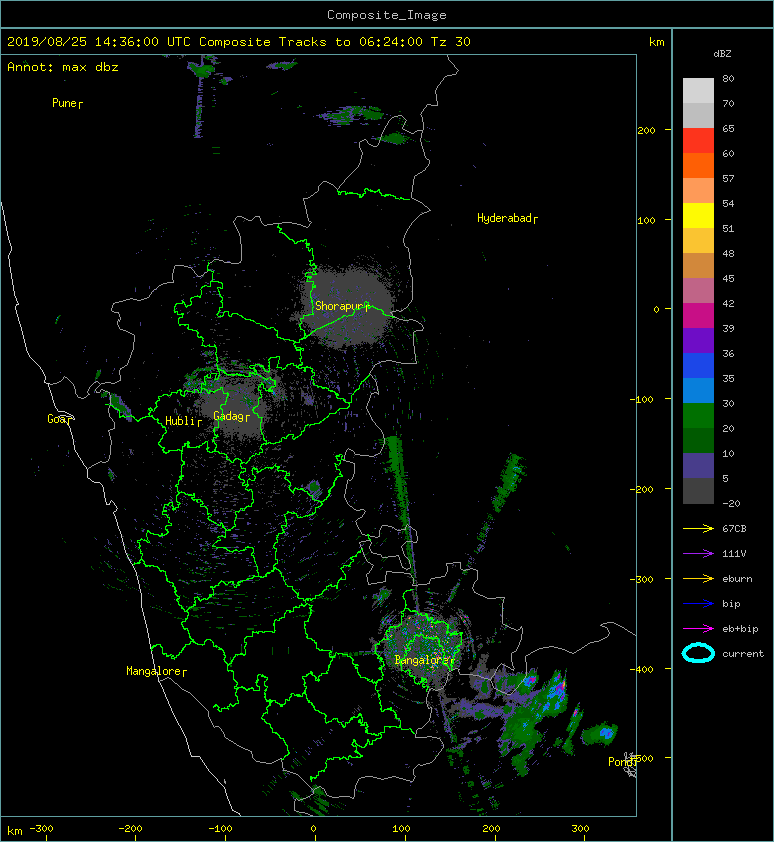This screenshot has width=774, height=842.
Task: Click the magenta 42 dBZ color swatch
Action: 698,316
